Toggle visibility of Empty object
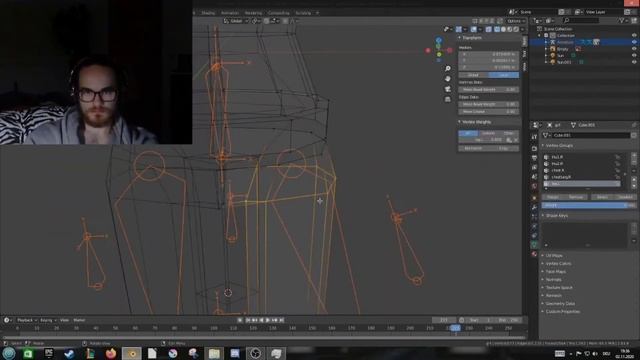The width and height of the screenshot is (640, 360). pyautogui.click(x=634, y=49)
